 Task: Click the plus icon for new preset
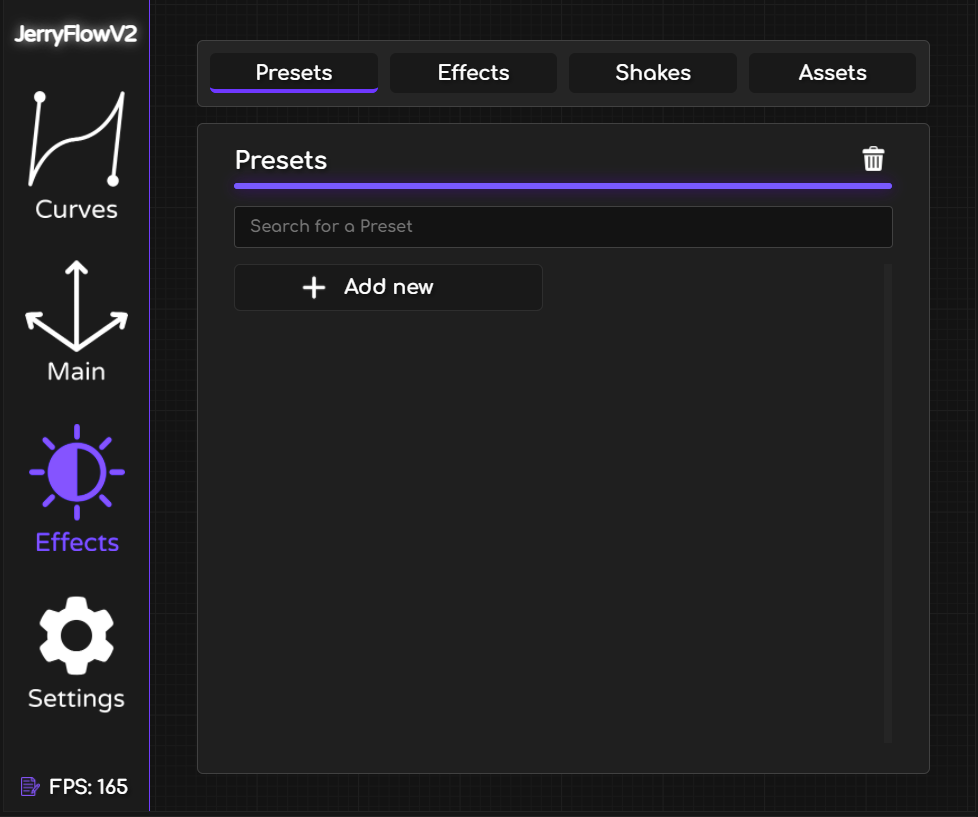[x=314, y=288]
